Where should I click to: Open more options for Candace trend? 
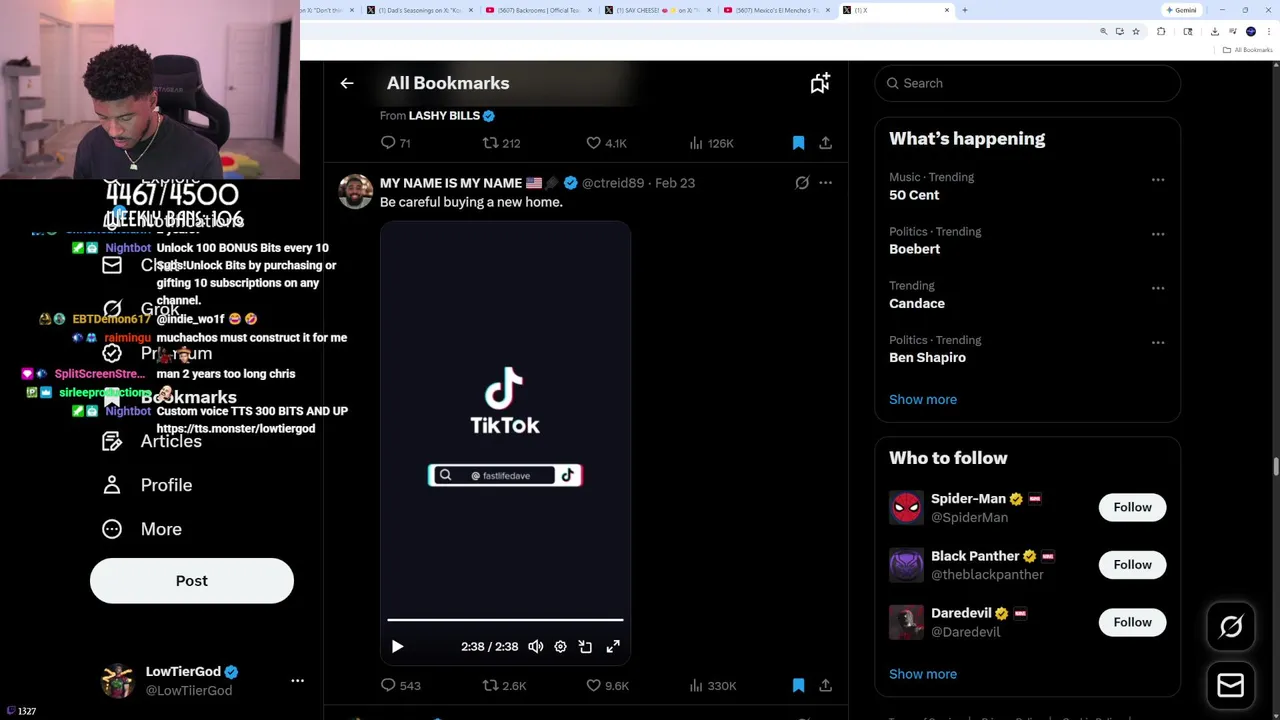1158,288
